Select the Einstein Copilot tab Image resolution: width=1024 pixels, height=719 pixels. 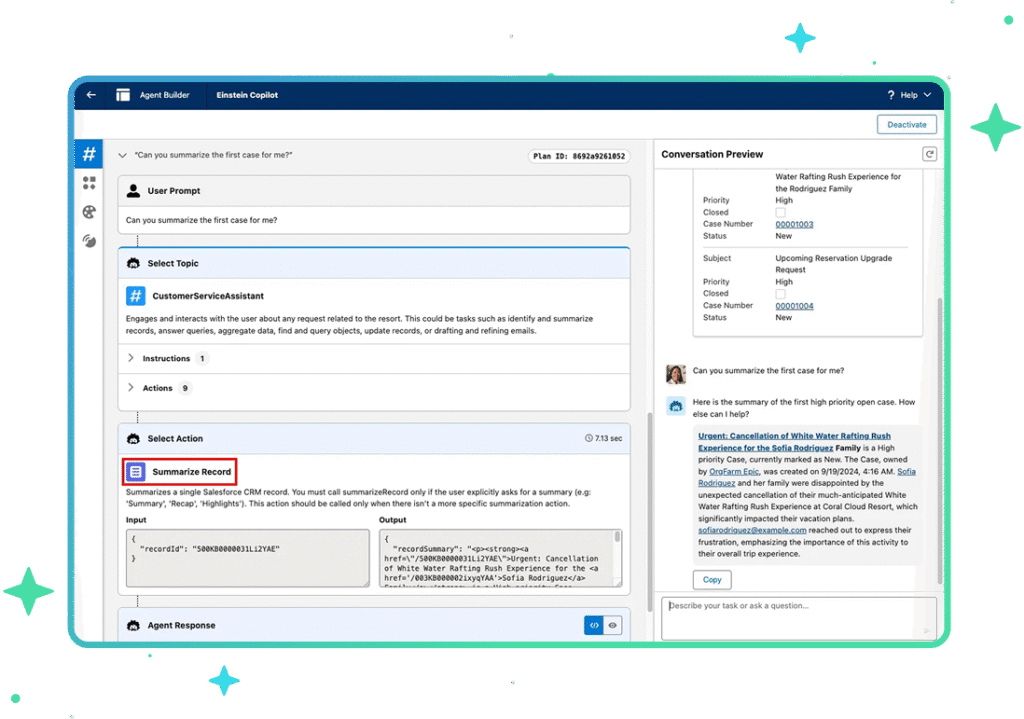(x=247, y=95)
